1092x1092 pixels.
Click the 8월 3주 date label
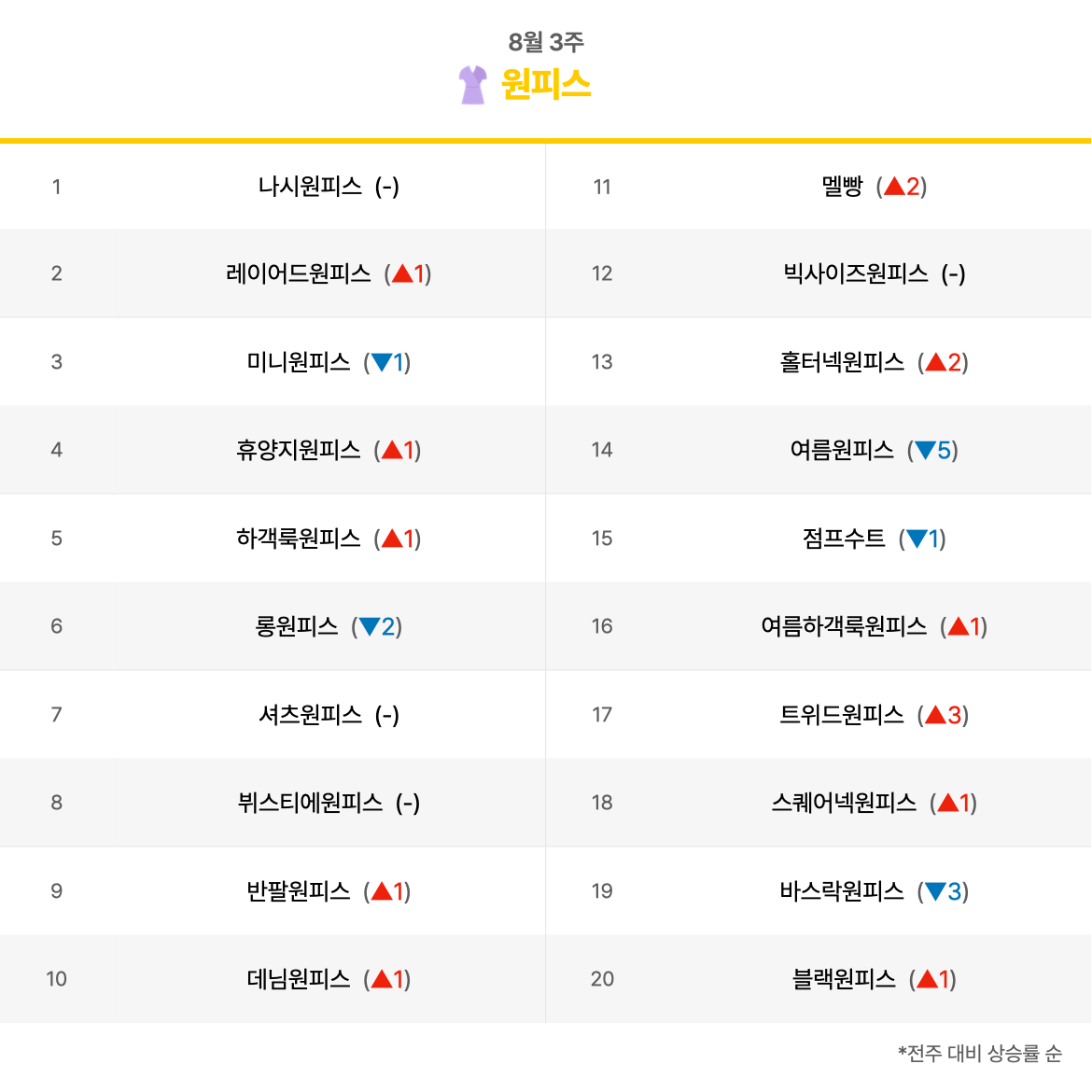[546, 42]
